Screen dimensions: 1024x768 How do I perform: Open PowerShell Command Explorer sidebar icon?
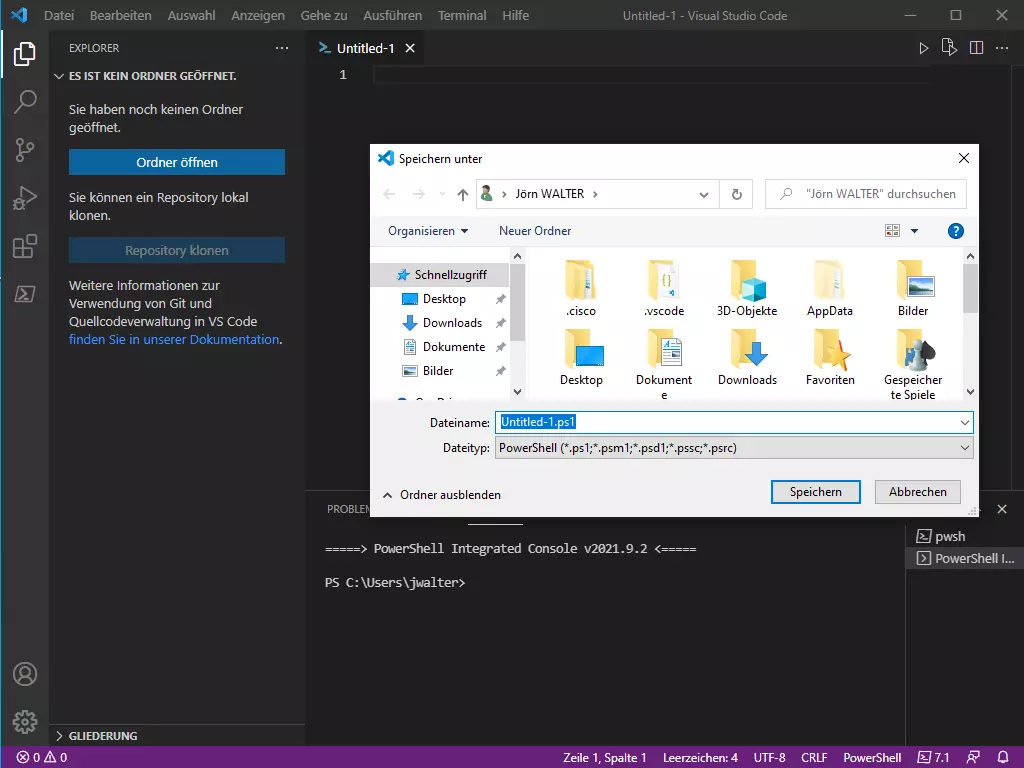pyautogui.click(x=25, y=294)
